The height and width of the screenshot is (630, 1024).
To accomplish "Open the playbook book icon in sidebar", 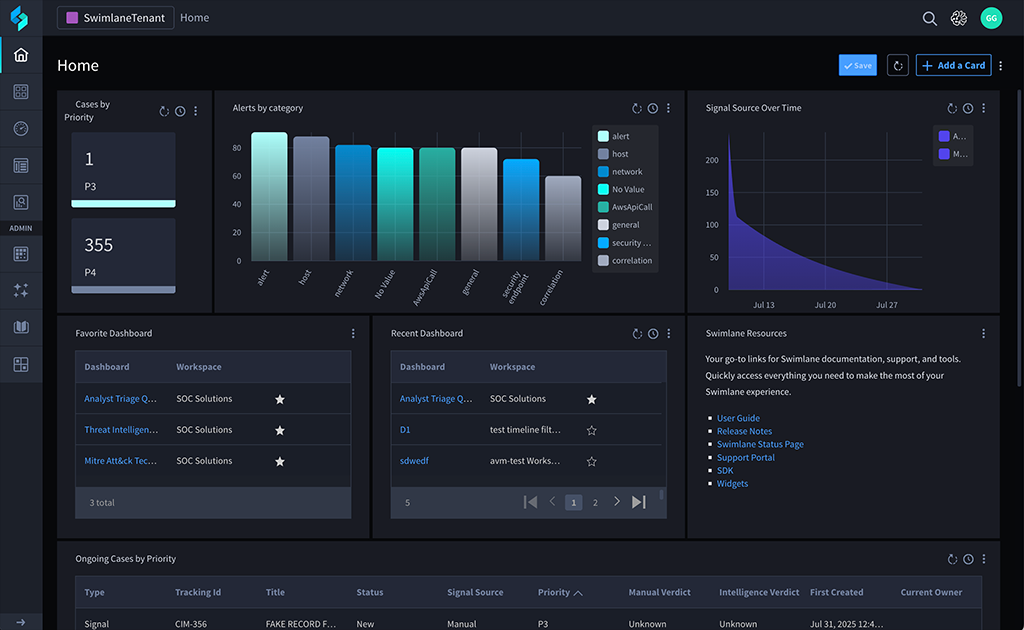I will coord(21,327).
